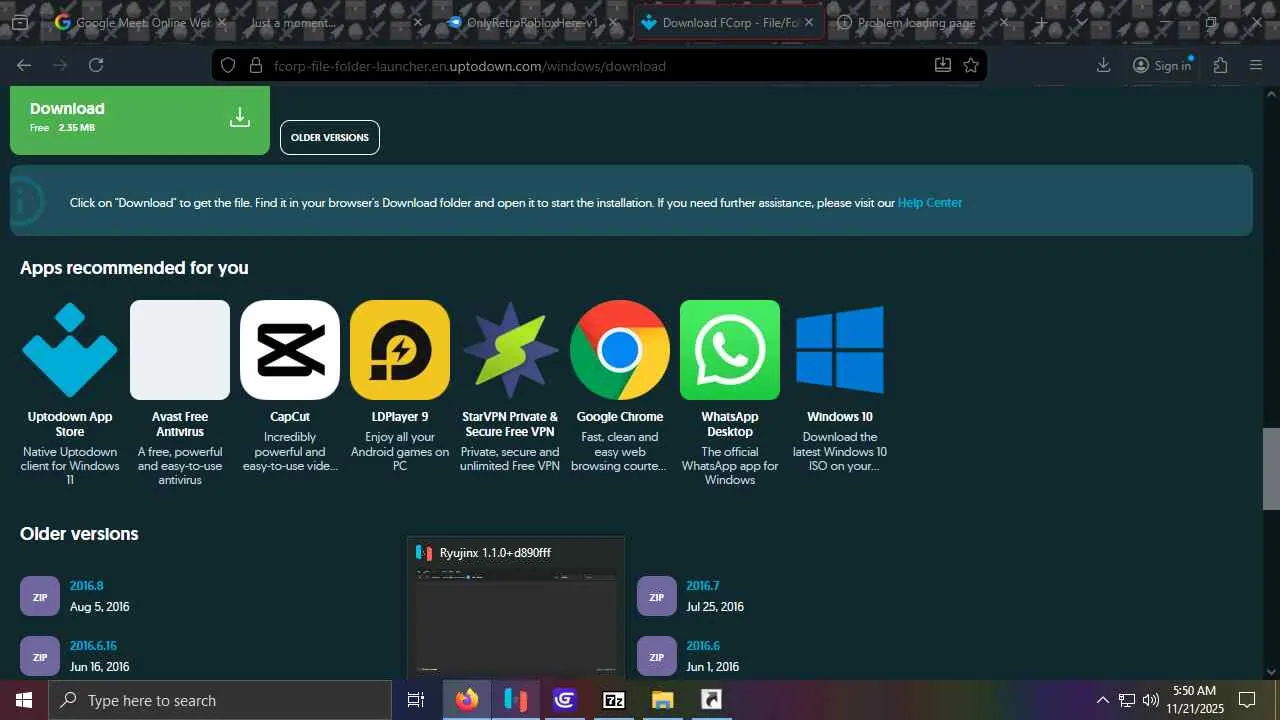This screenshot has width=1280, height=720.
Task: Open the Firefox downloads panel
Action: pos(1104,65)
